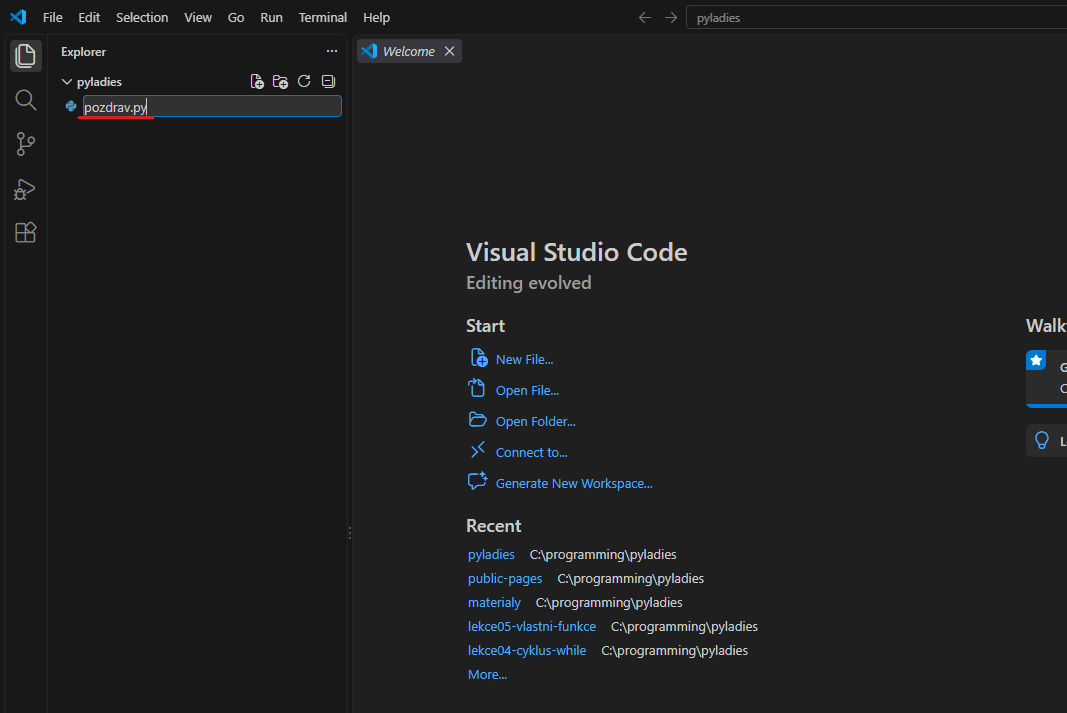Click Generate New Workspace... link
Viewport: 1067px width, 713px height.
click(x=574, y=484)
